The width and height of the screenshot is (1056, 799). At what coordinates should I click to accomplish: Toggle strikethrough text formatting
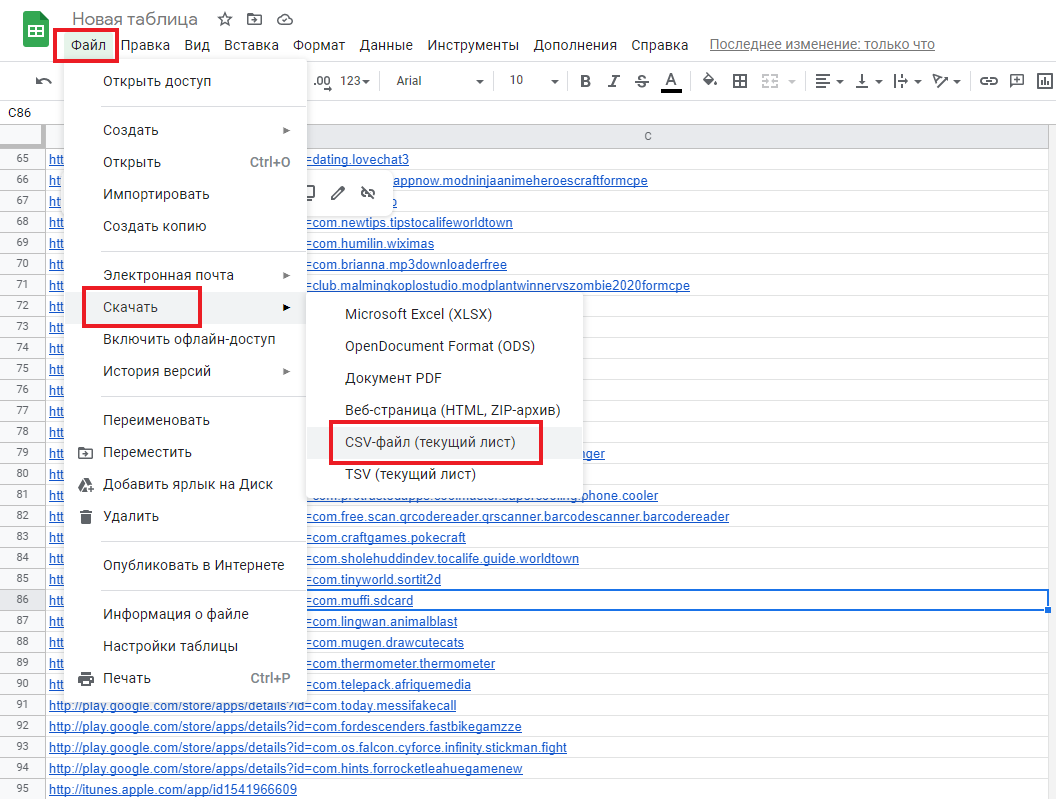(x=642, y=81)
